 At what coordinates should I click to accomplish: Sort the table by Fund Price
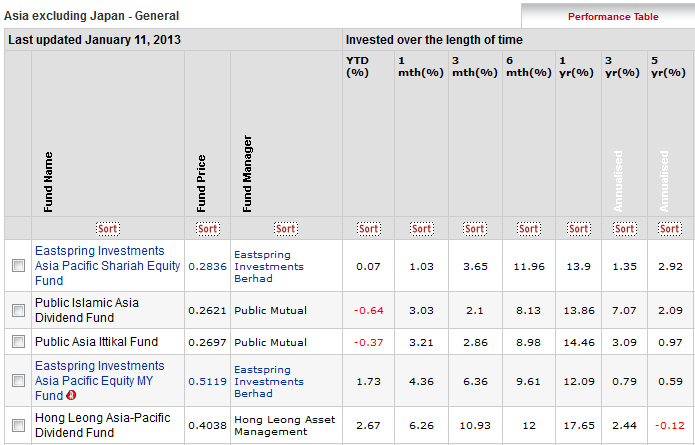coord(207,229)
